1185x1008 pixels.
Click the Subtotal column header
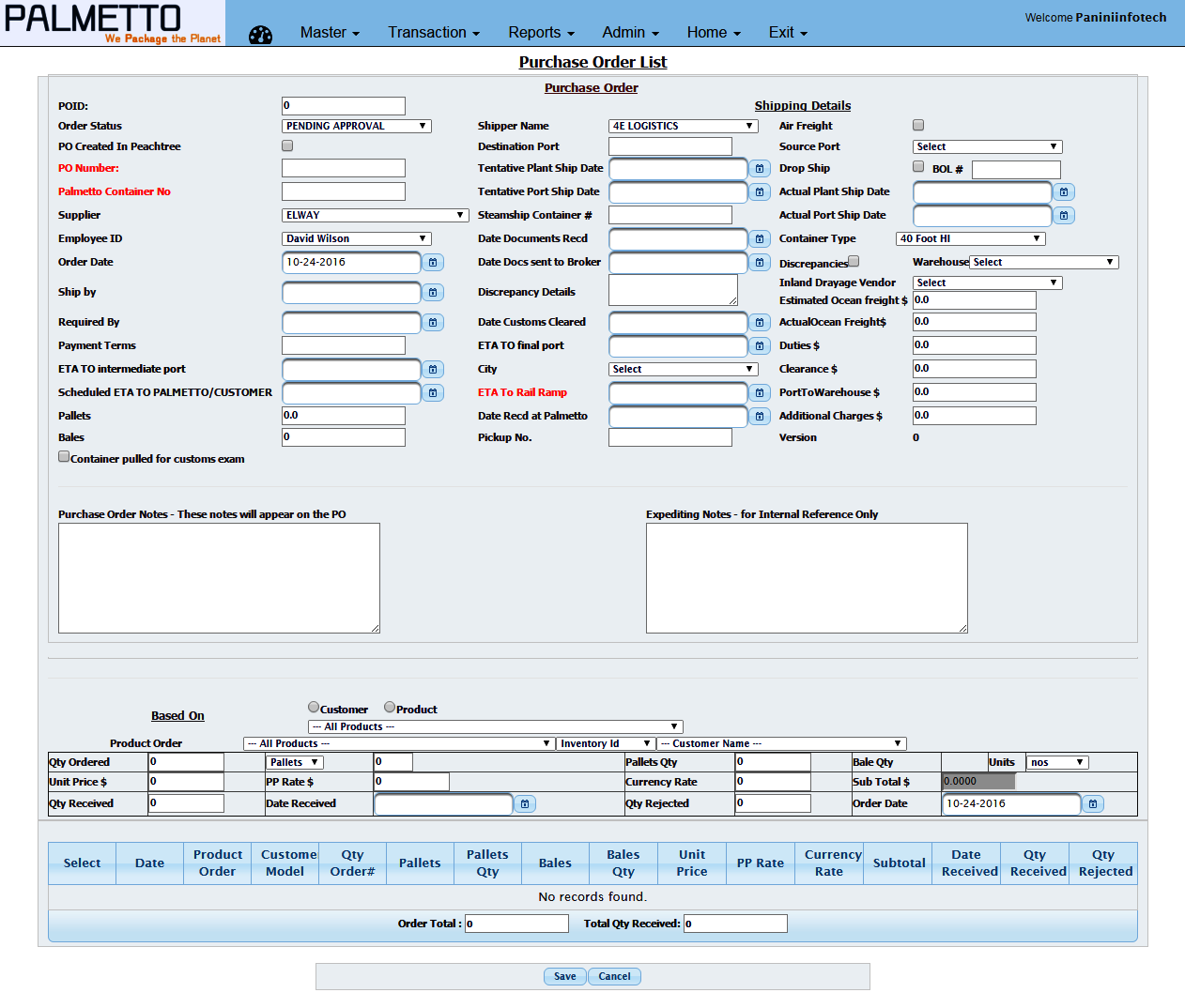pyautogui.click(x=899, y=863)
